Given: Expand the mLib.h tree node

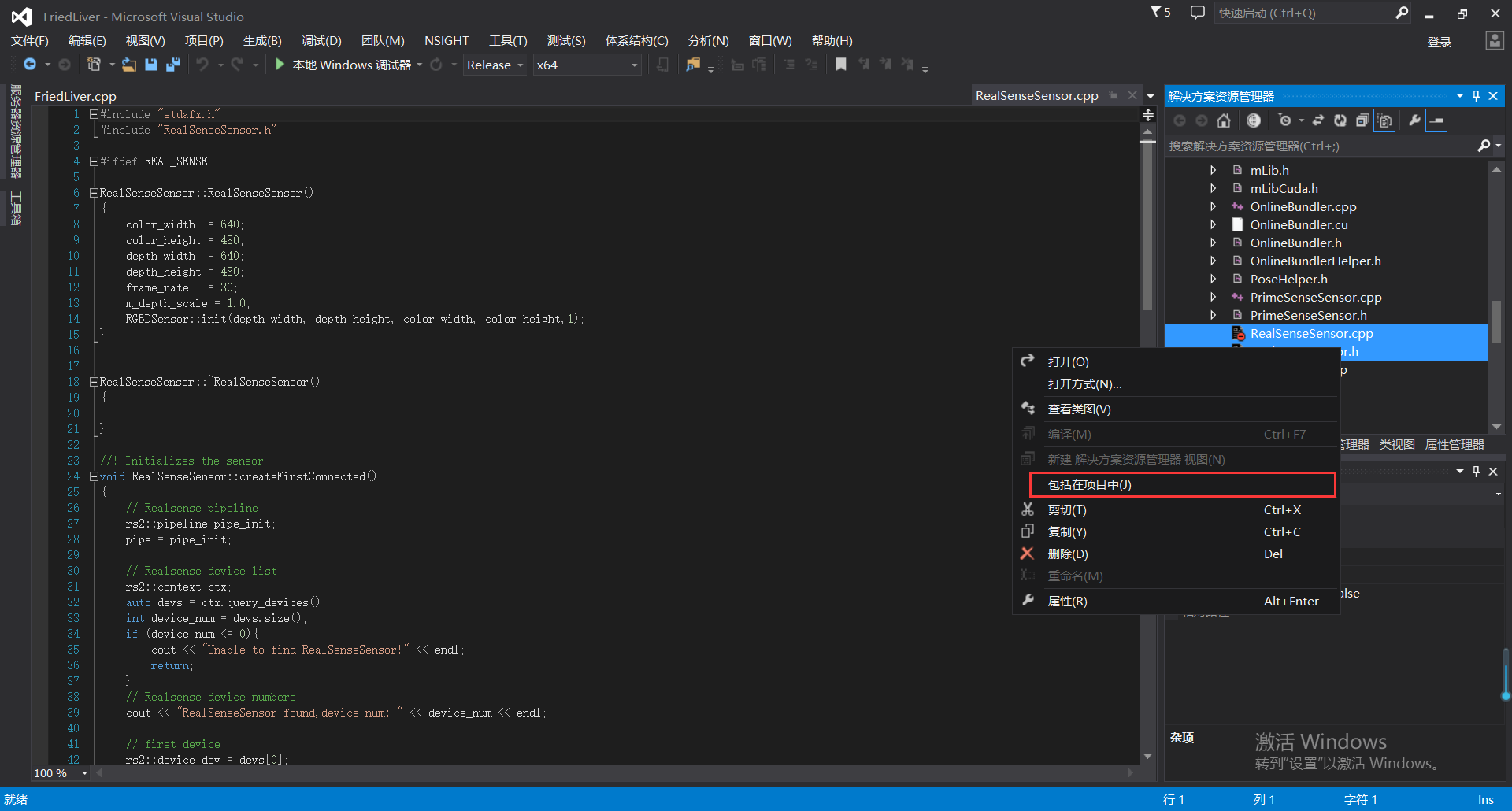Looking at the screenshot, I should (1214, 170).
